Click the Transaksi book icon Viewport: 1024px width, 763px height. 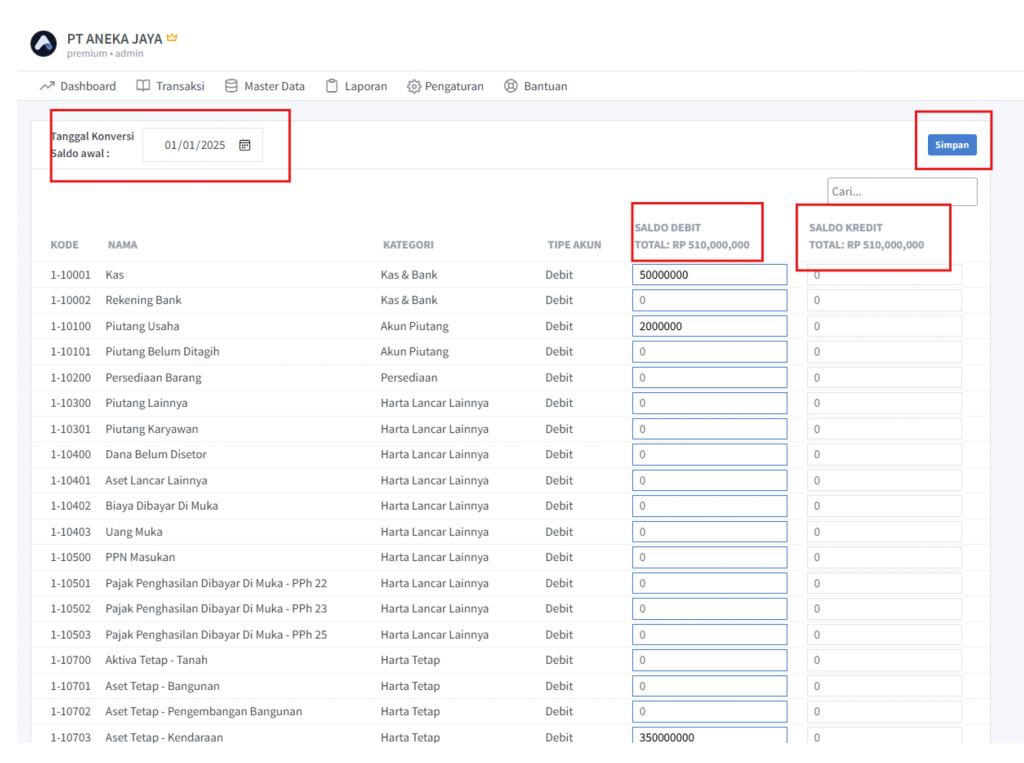point(144,86)
